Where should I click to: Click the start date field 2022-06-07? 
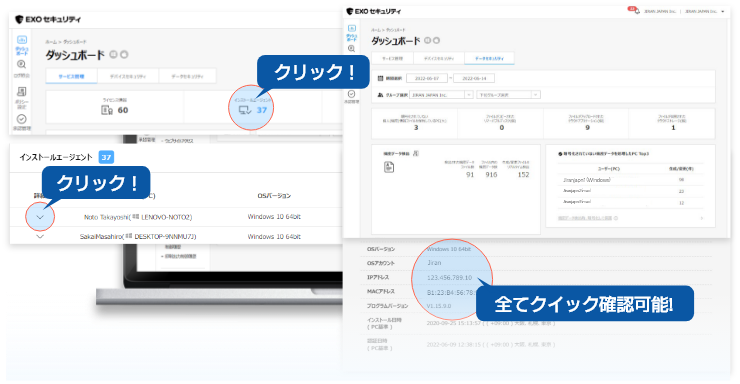427,78
